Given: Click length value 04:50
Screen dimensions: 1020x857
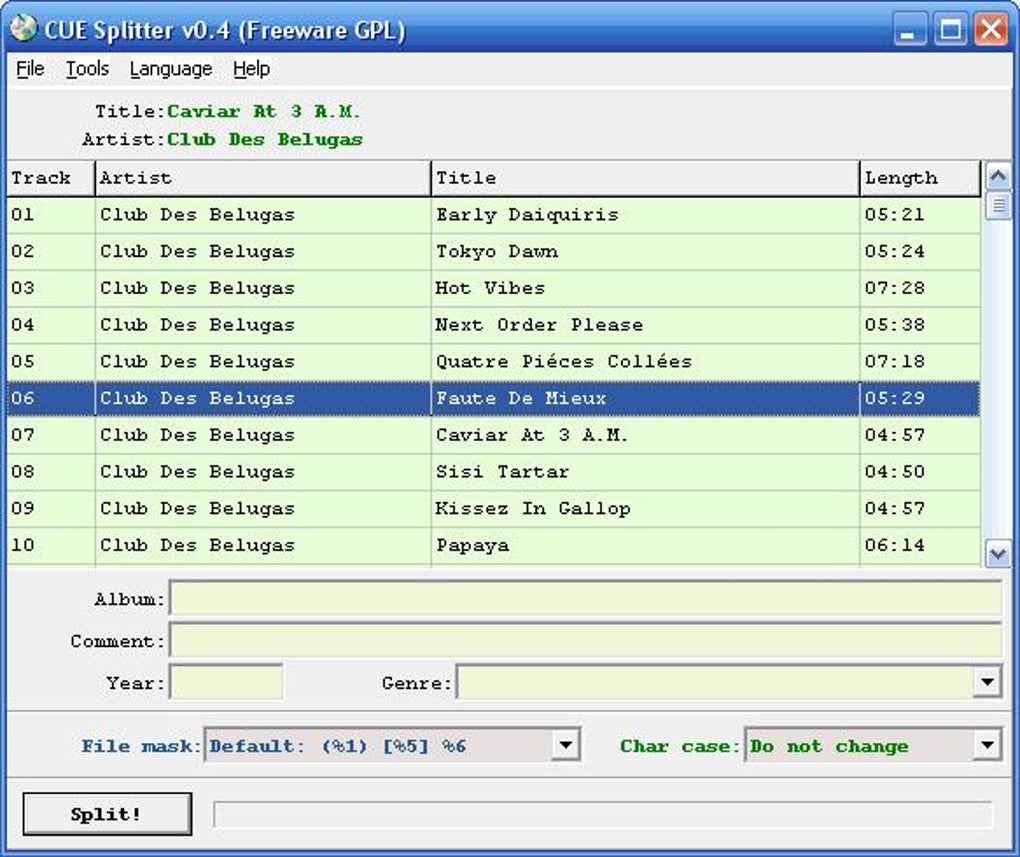Looking at the screenshot, I should [x=894, y=472].
